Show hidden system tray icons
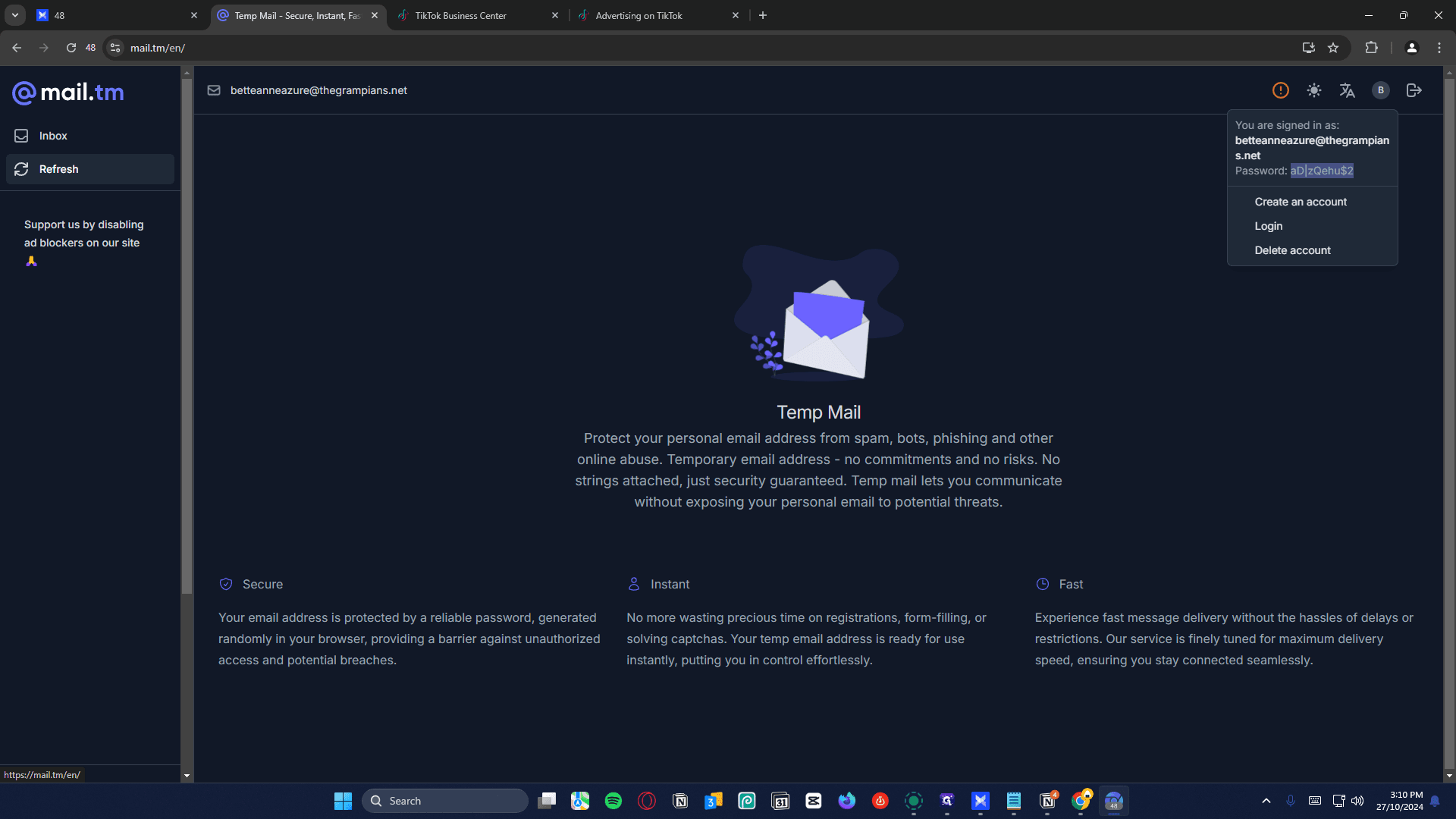 [1266, 801]
